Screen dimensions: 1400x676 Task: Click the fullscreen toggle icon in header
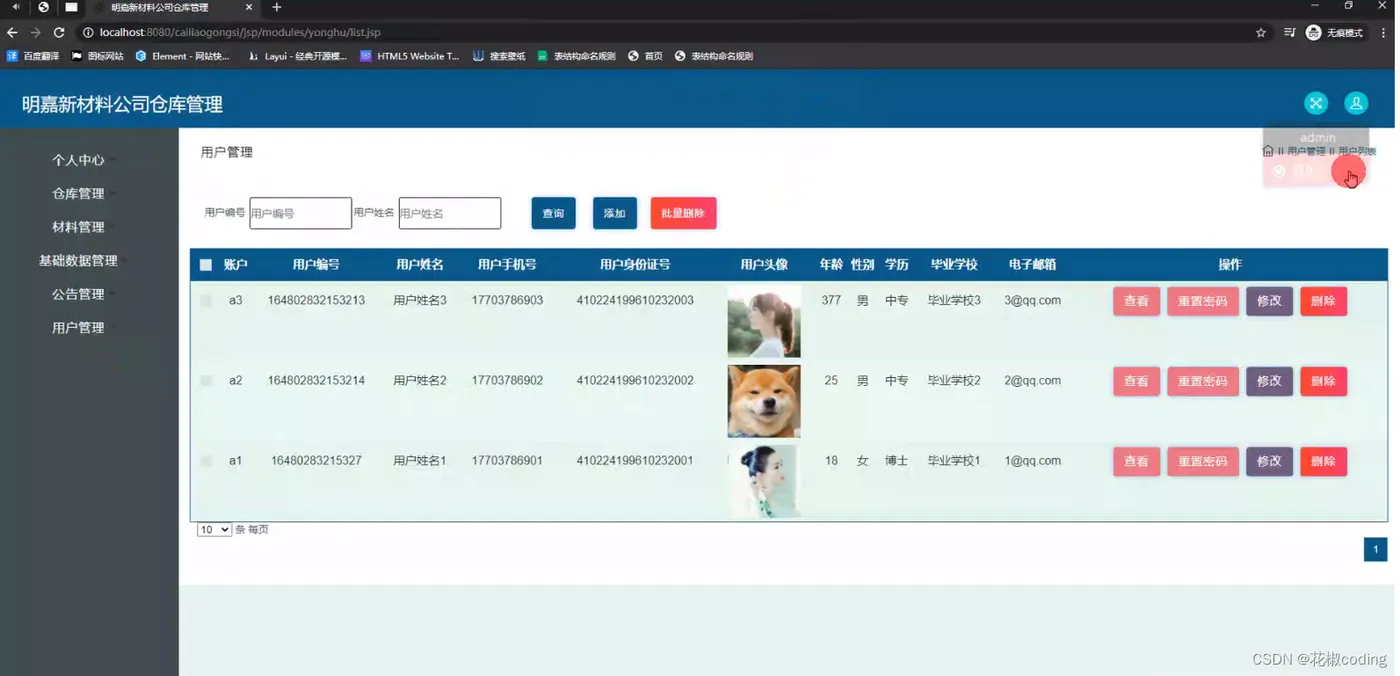tap(1316, 103)
